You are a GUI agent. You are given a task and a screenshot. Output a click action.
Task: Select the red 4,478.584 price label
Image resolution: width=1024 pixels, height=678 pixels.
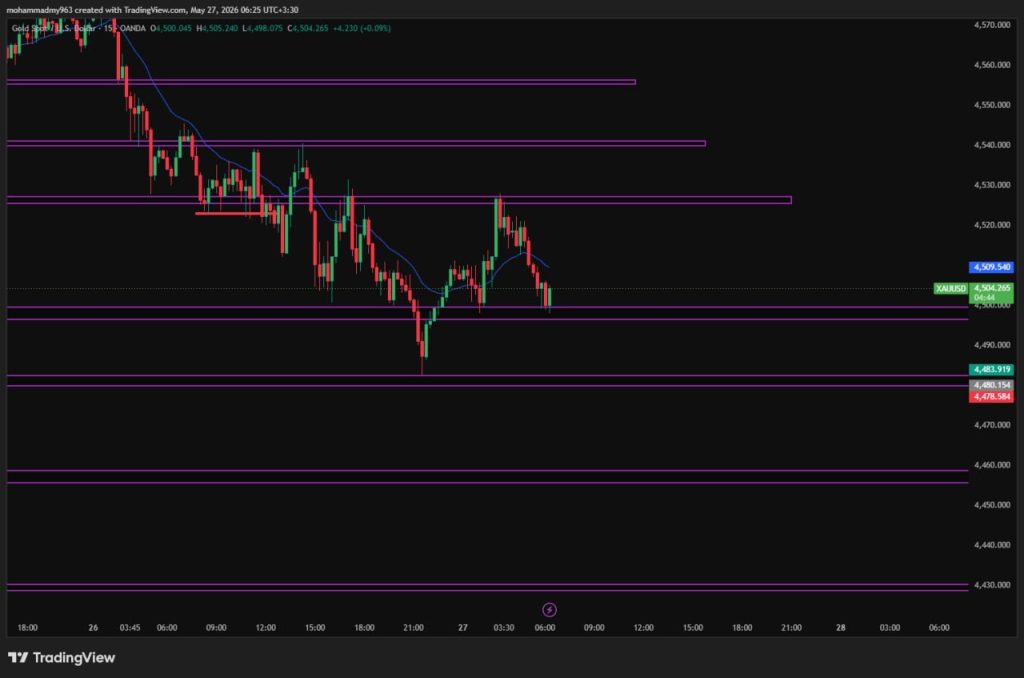991,396
